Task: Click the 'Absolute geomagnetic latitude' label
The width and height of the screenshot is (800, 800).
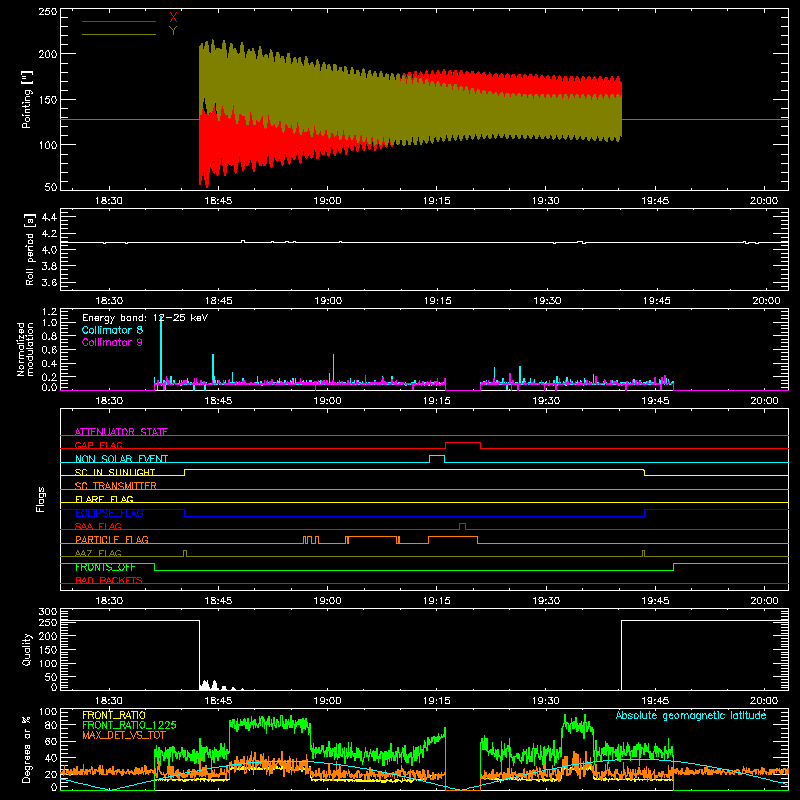Action: tap(691, 715)
